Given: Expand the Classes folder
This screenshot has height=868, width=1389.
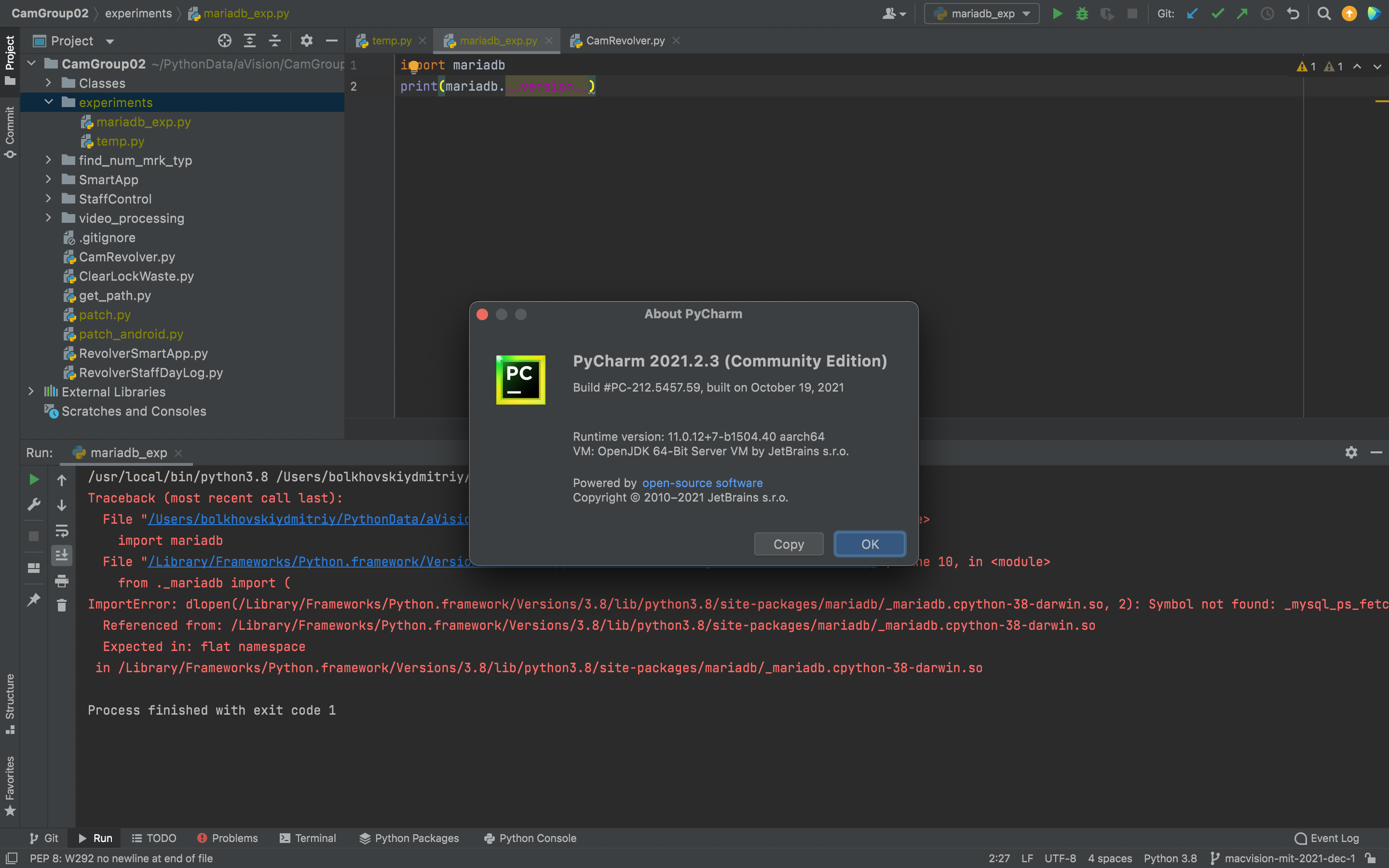Looking at the screenshot, I should click(48, 83).
